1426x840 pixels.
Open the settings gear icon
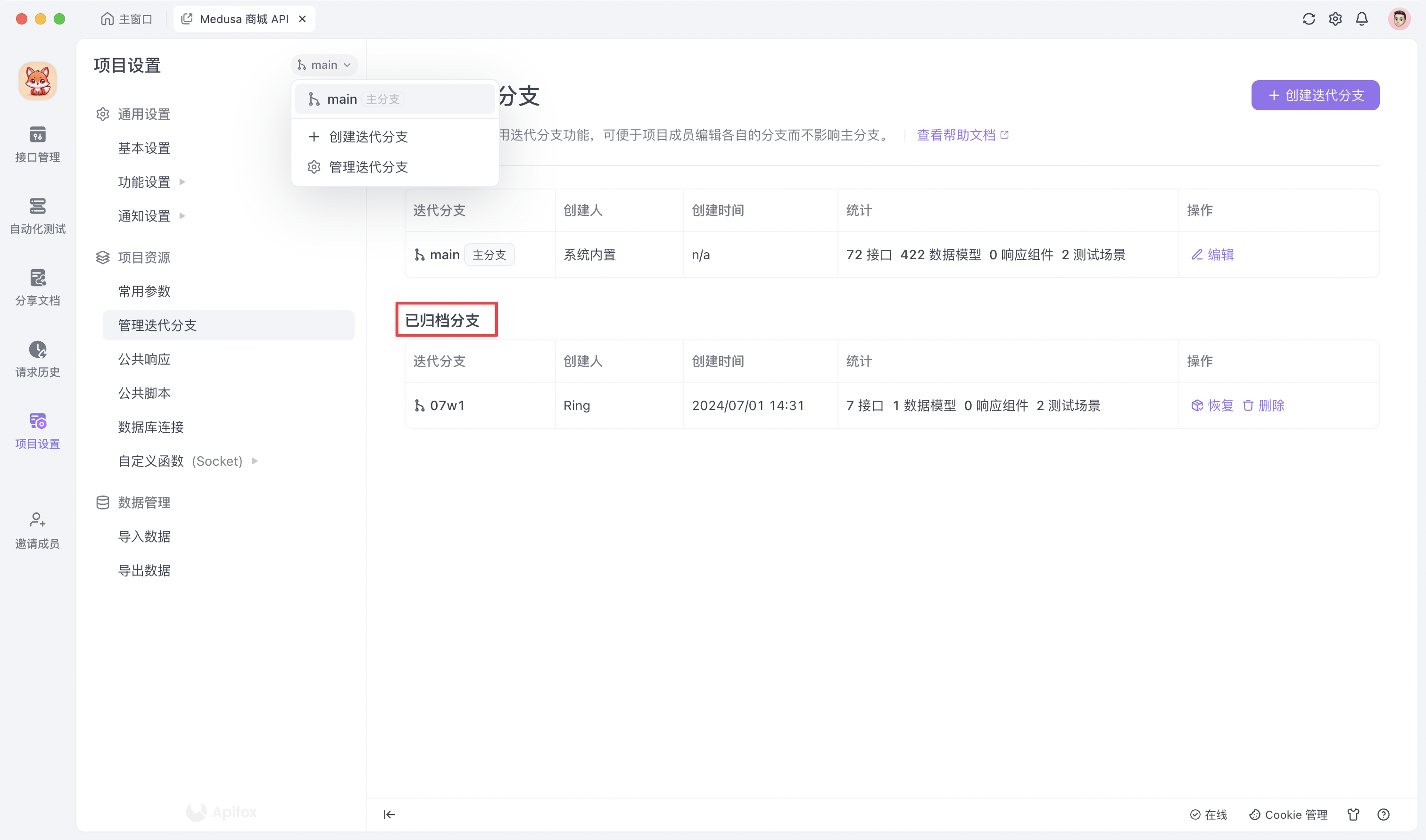point(1335,19)
